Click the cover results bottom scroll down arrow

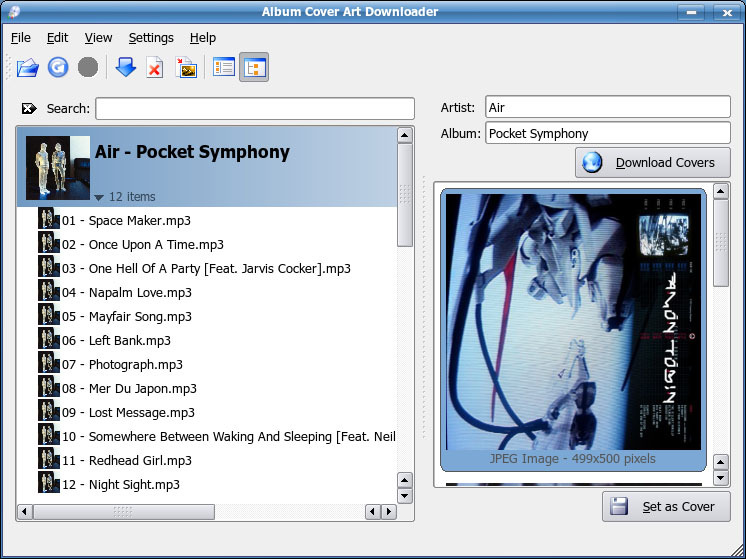pos(721,477)
